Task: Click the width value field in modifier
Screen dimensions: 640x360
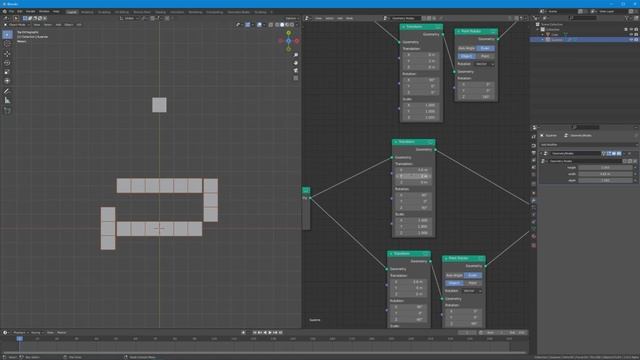Action: (x=606, y=174)
